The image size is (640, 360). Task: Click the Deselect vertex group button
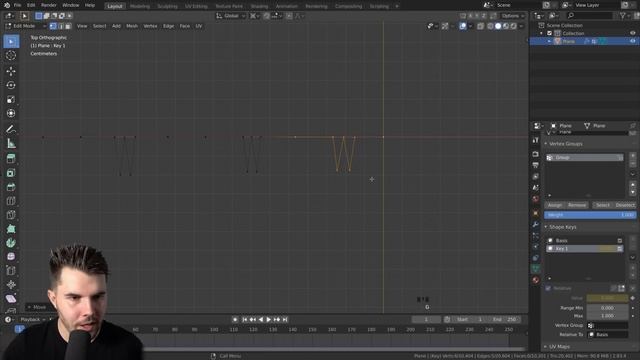pos(625,205)
